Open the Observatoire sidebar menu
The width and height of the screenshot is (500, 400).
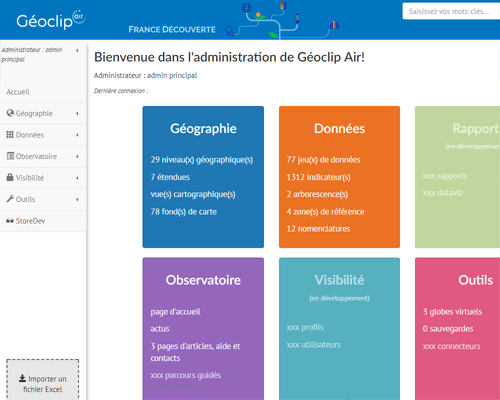[x=43, y=156]
